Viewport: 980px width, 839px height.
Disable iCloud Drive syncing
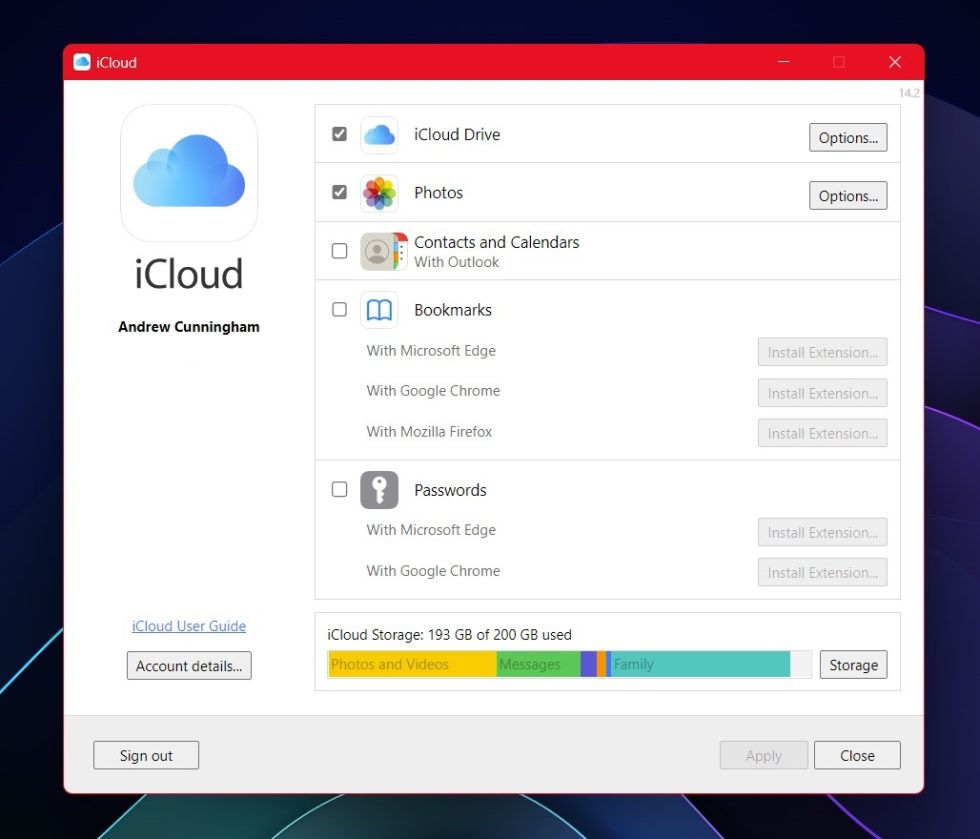[x=339, y=133]
